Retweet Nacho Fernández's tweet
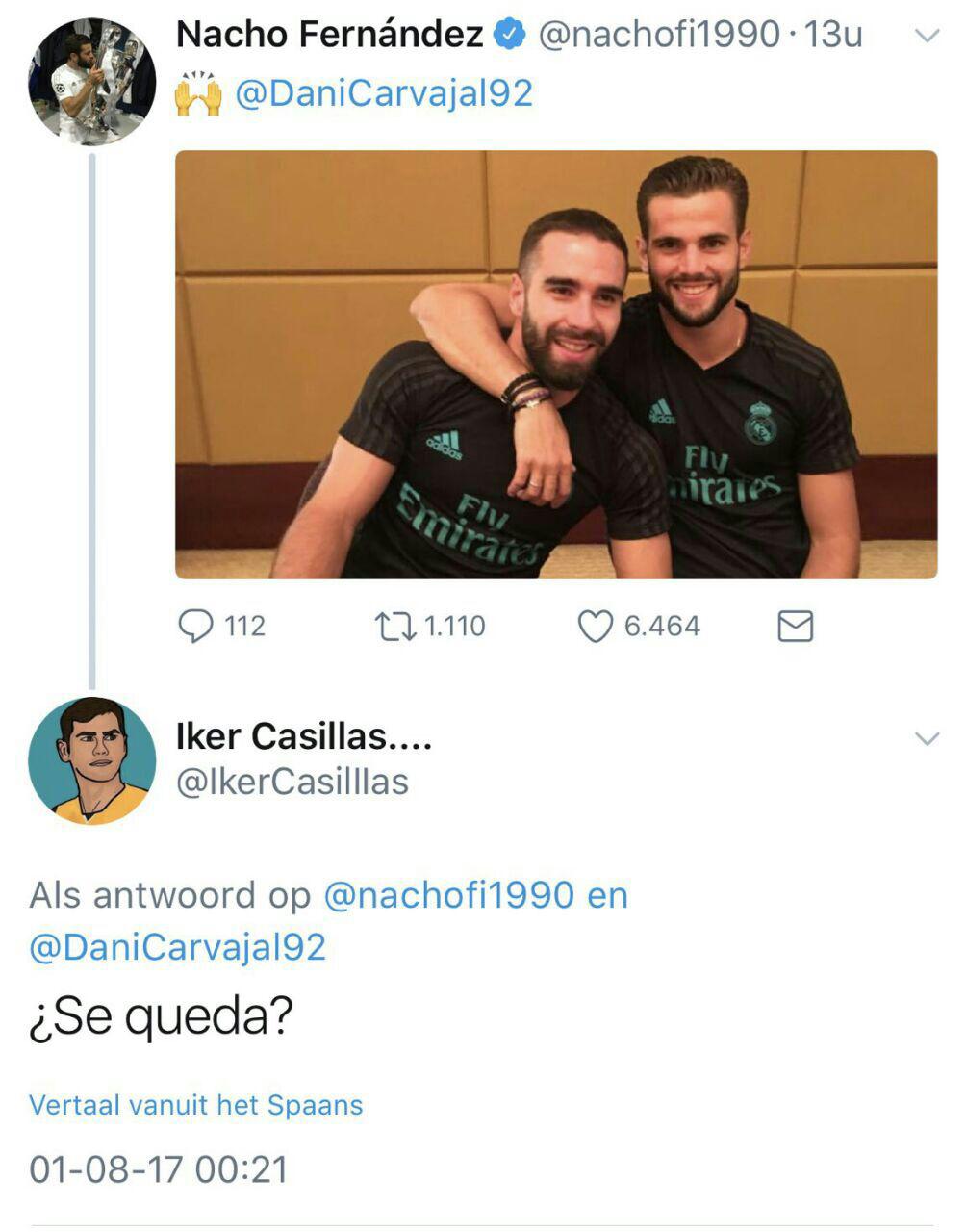This screenshot has width=966, height=1232. point(394,628)
